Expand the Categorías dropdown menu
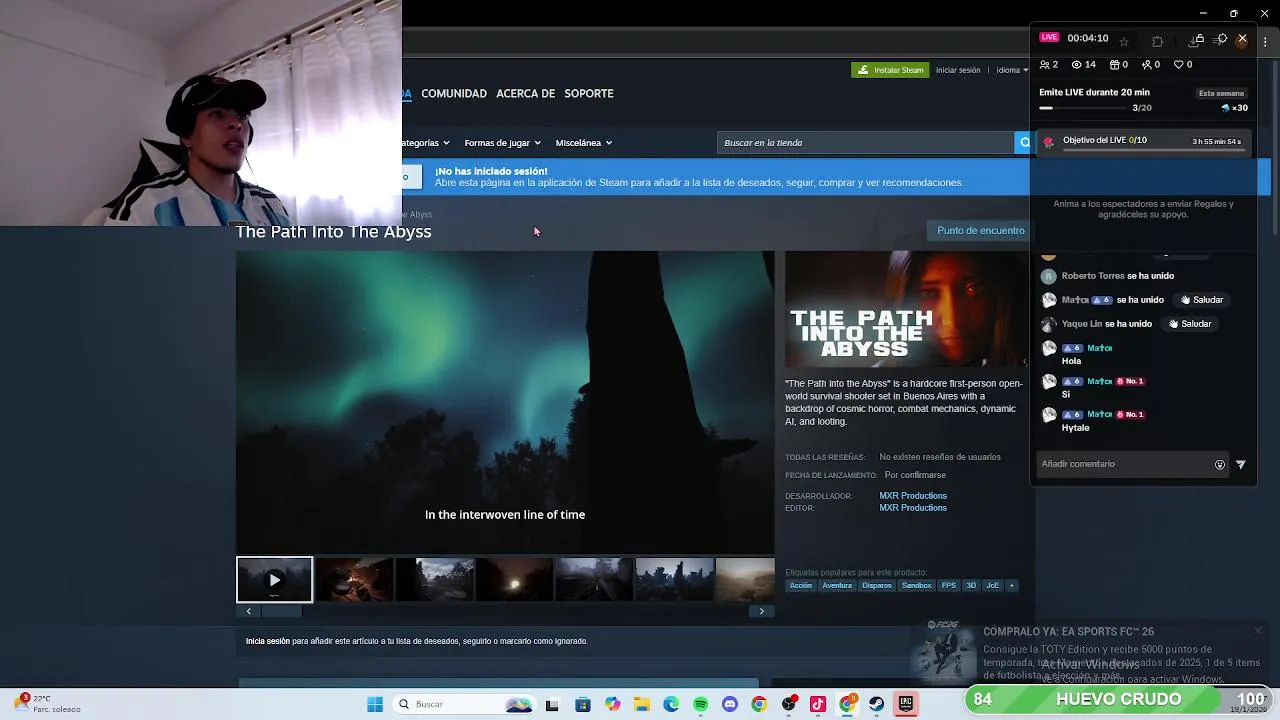Image resolution: width=1280 pixels, height=720 pixels. (424, 143)
